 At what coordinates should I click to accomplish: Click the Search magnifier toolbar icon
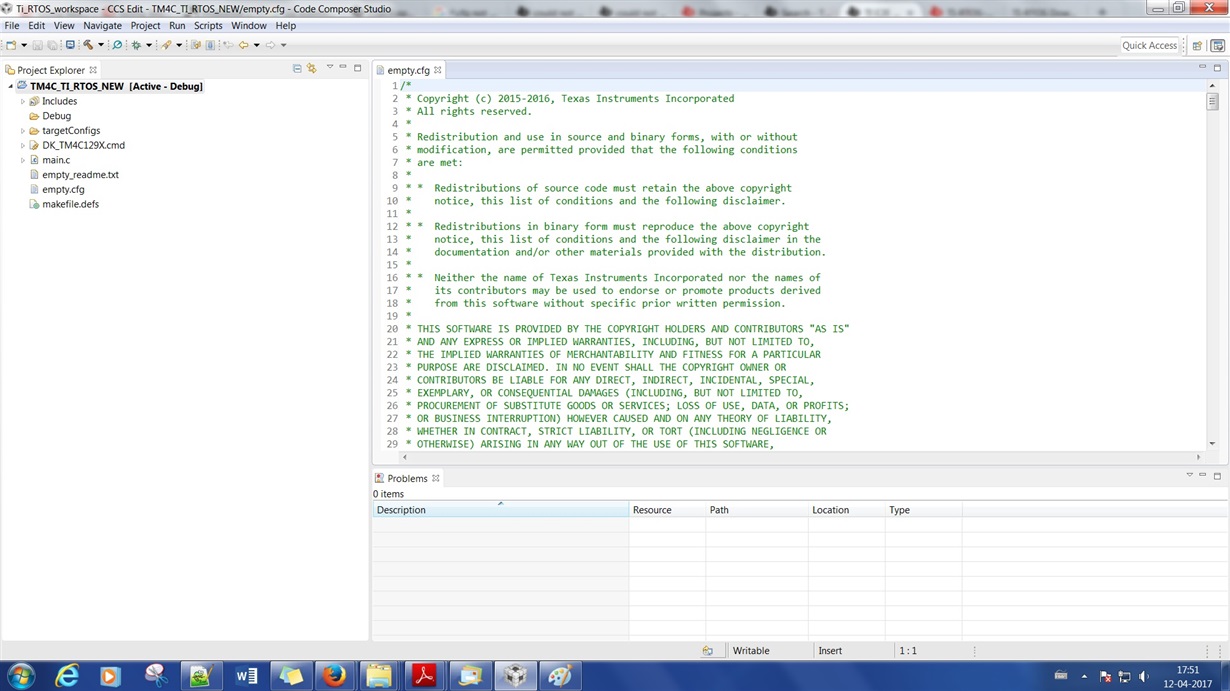tap(117, 45)
